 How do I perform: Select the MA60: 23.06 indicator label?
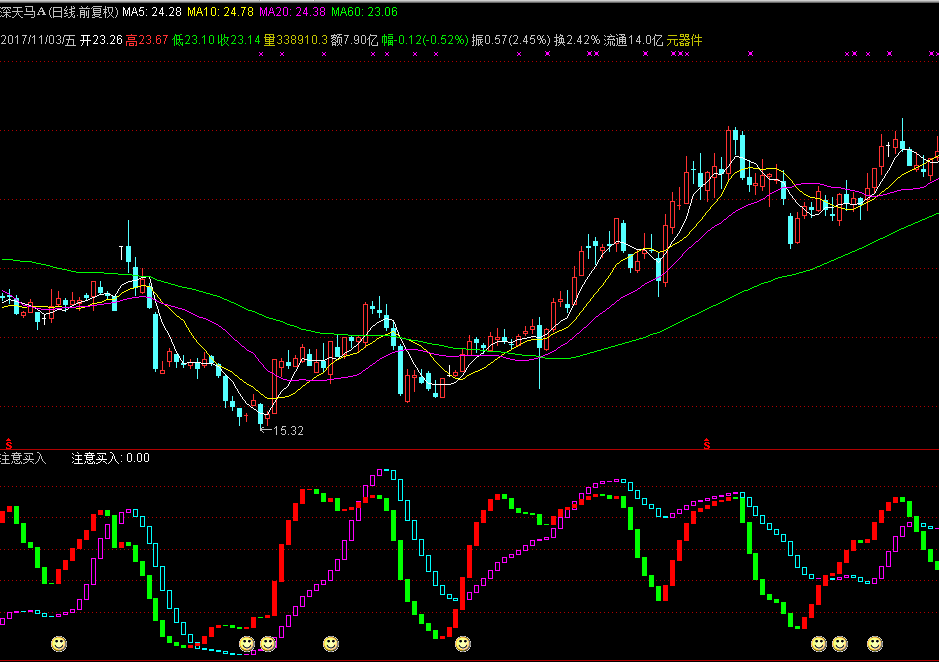tap(364, 12)
